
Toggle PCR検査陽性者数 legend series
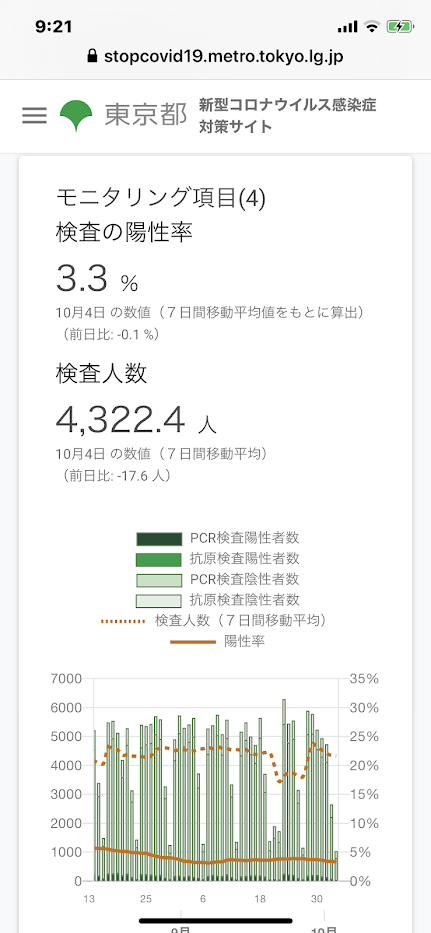click(x=218, y=538)
